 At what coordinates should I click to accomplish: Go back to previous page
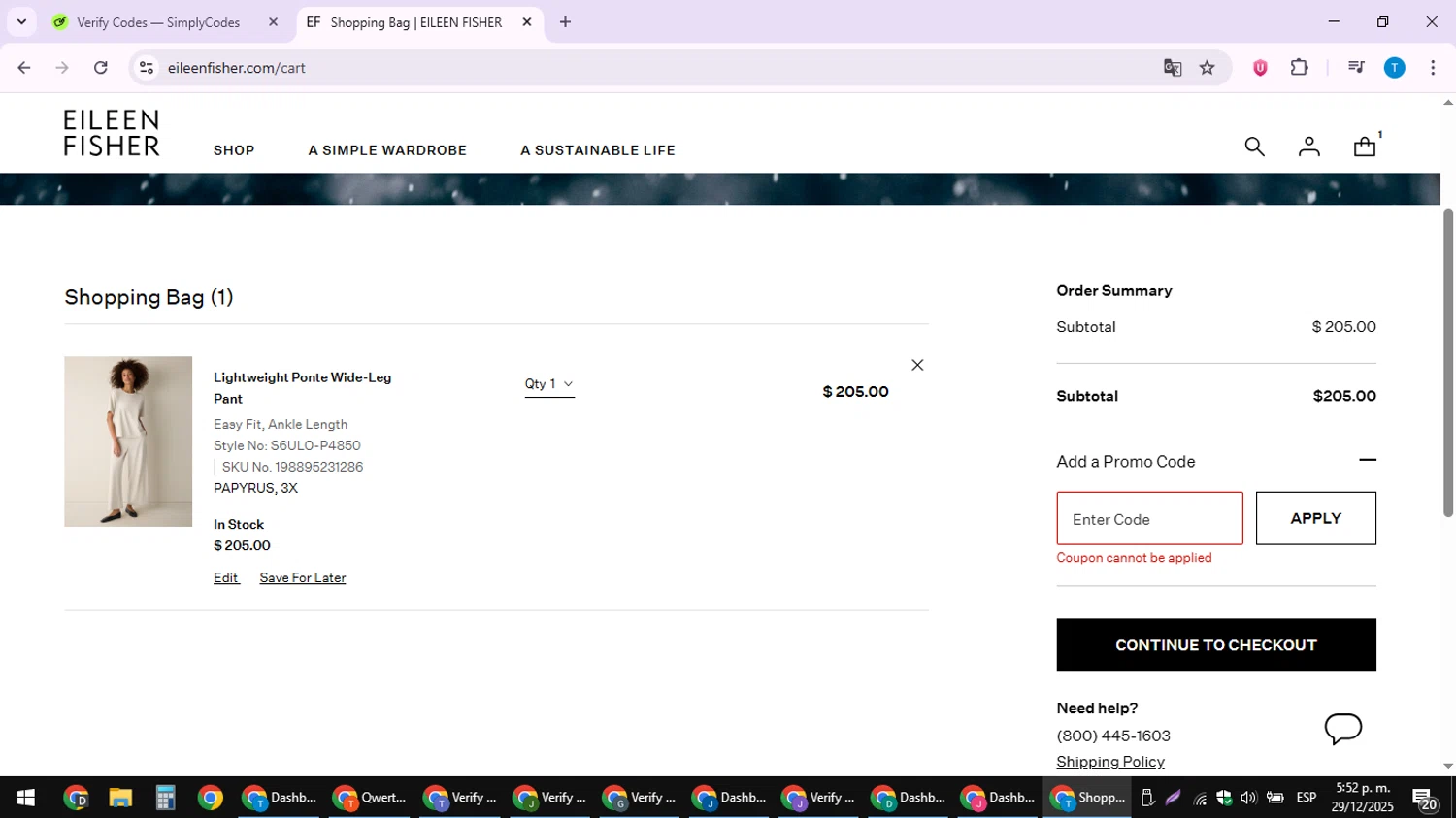click(24, 68)
